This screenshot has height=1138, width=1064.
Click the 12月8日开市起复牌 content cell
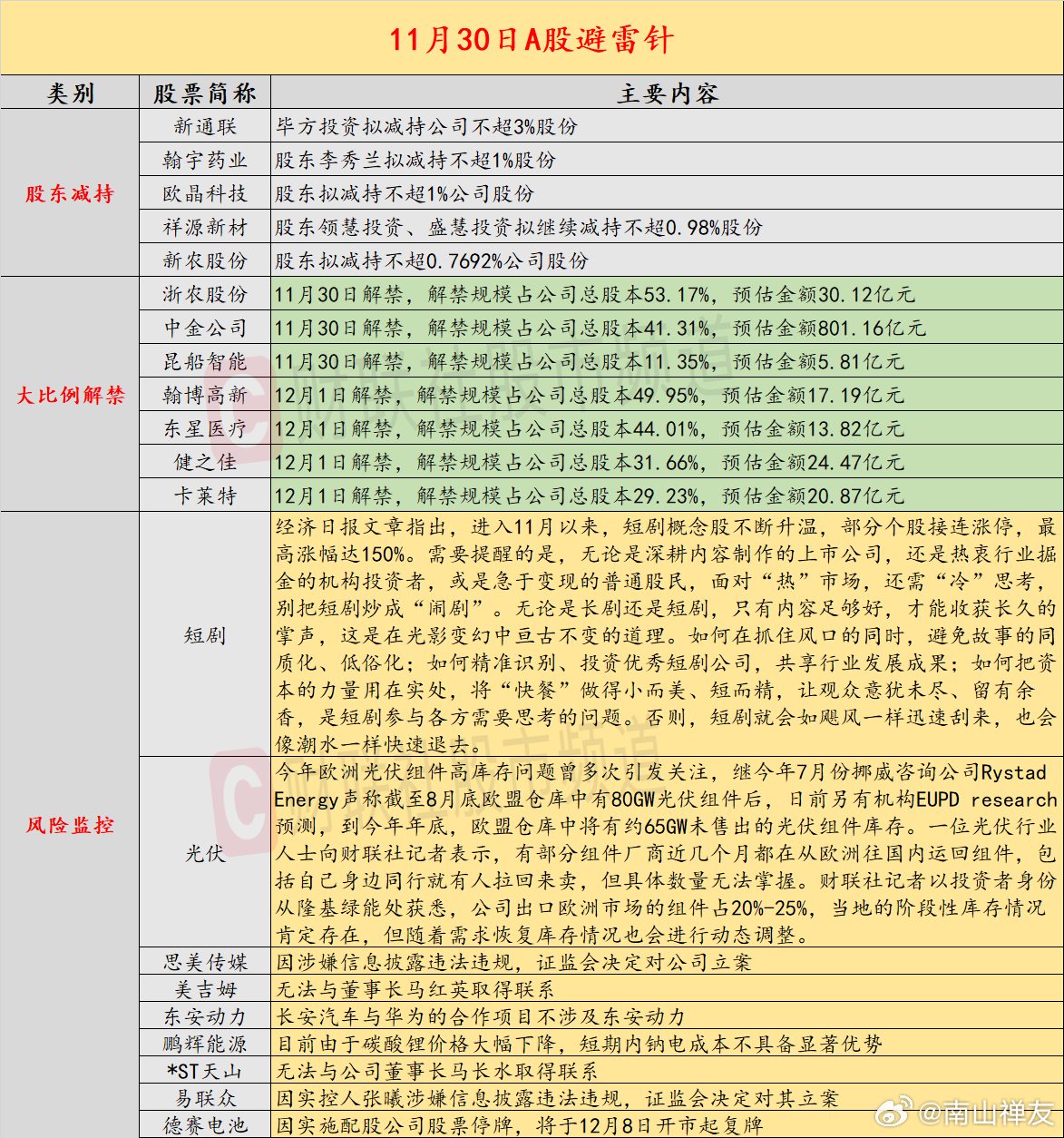pos(667,1125)
